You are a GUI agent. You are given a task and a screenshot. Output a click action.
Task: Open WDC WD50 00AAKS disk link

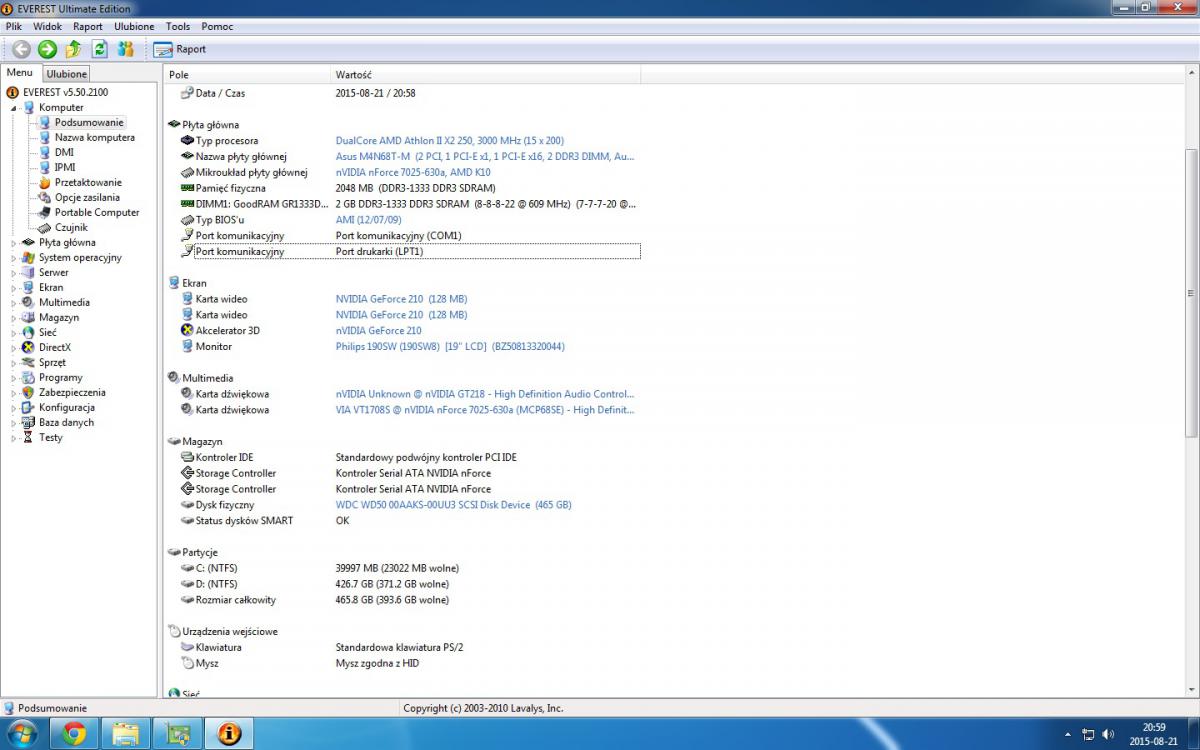[454, 505]
